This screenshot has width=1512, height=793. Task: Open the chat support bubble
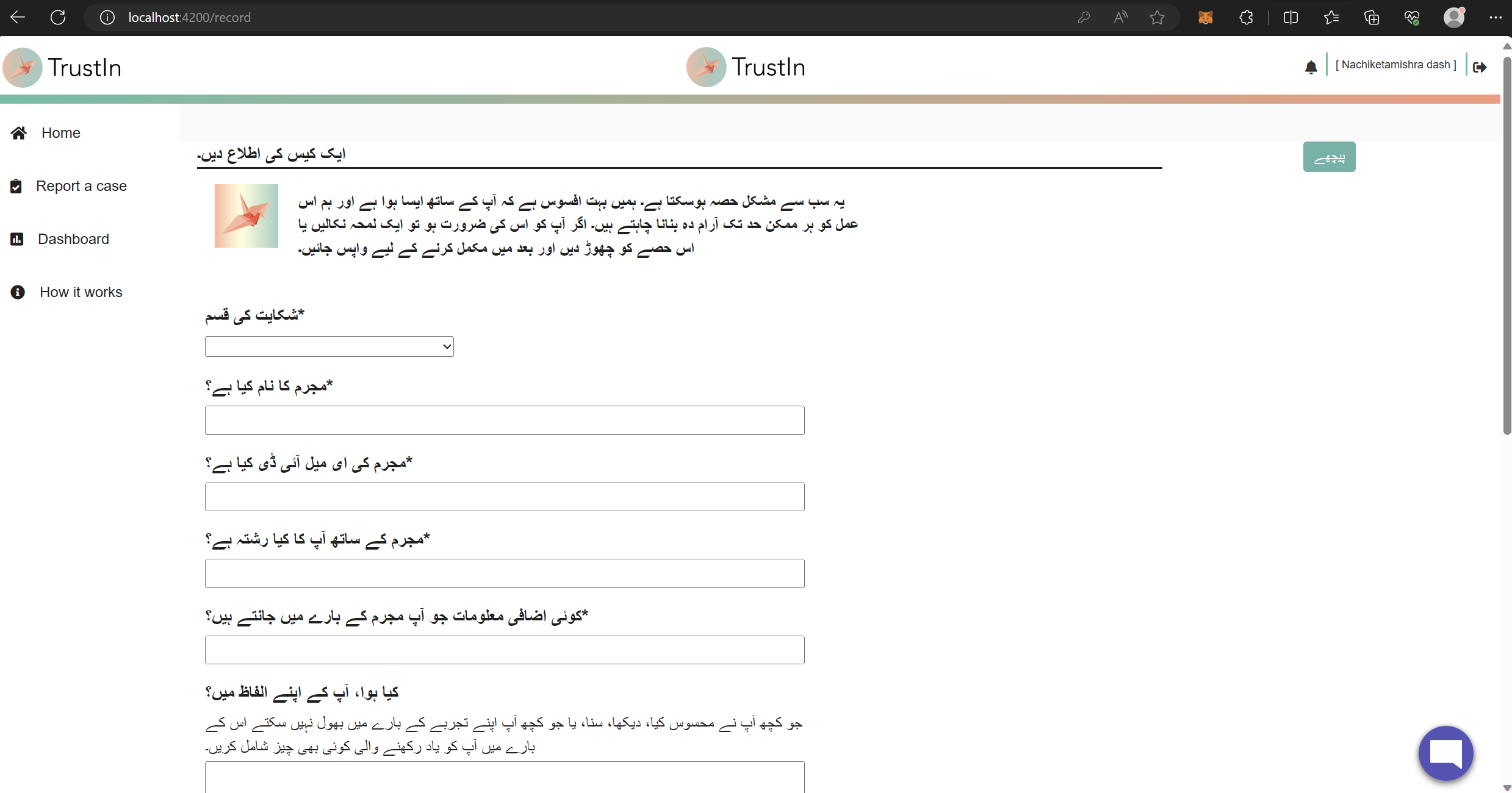[x=1445, y=753]
